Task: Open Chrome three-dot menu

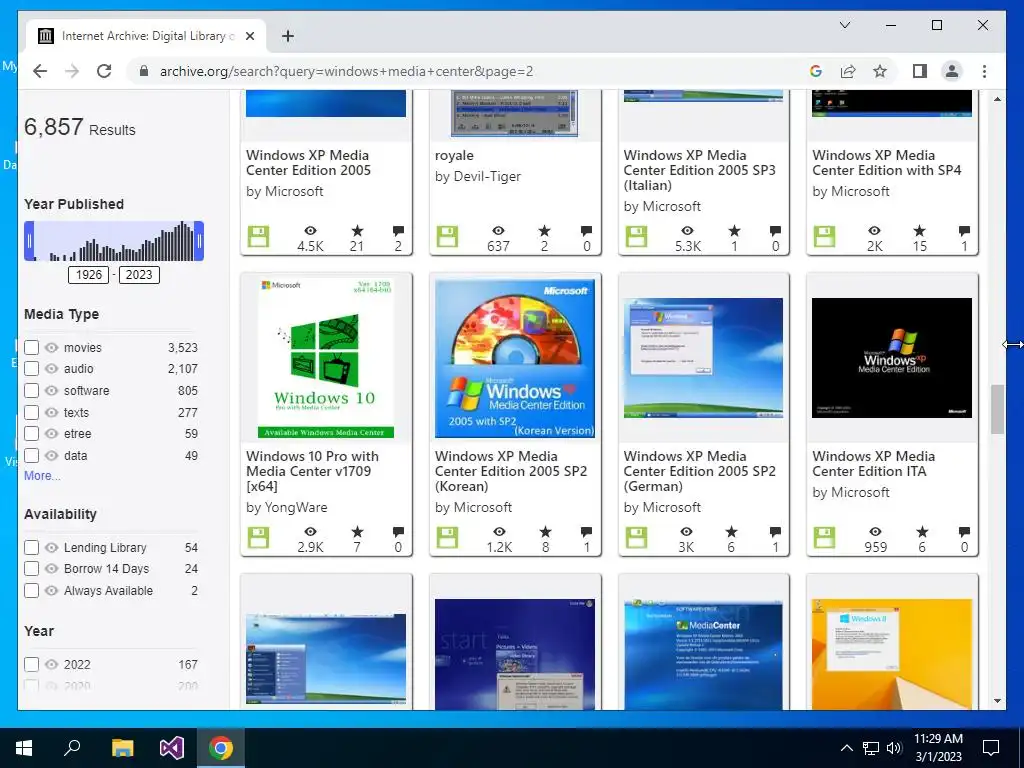Action: tap(984, 71)
